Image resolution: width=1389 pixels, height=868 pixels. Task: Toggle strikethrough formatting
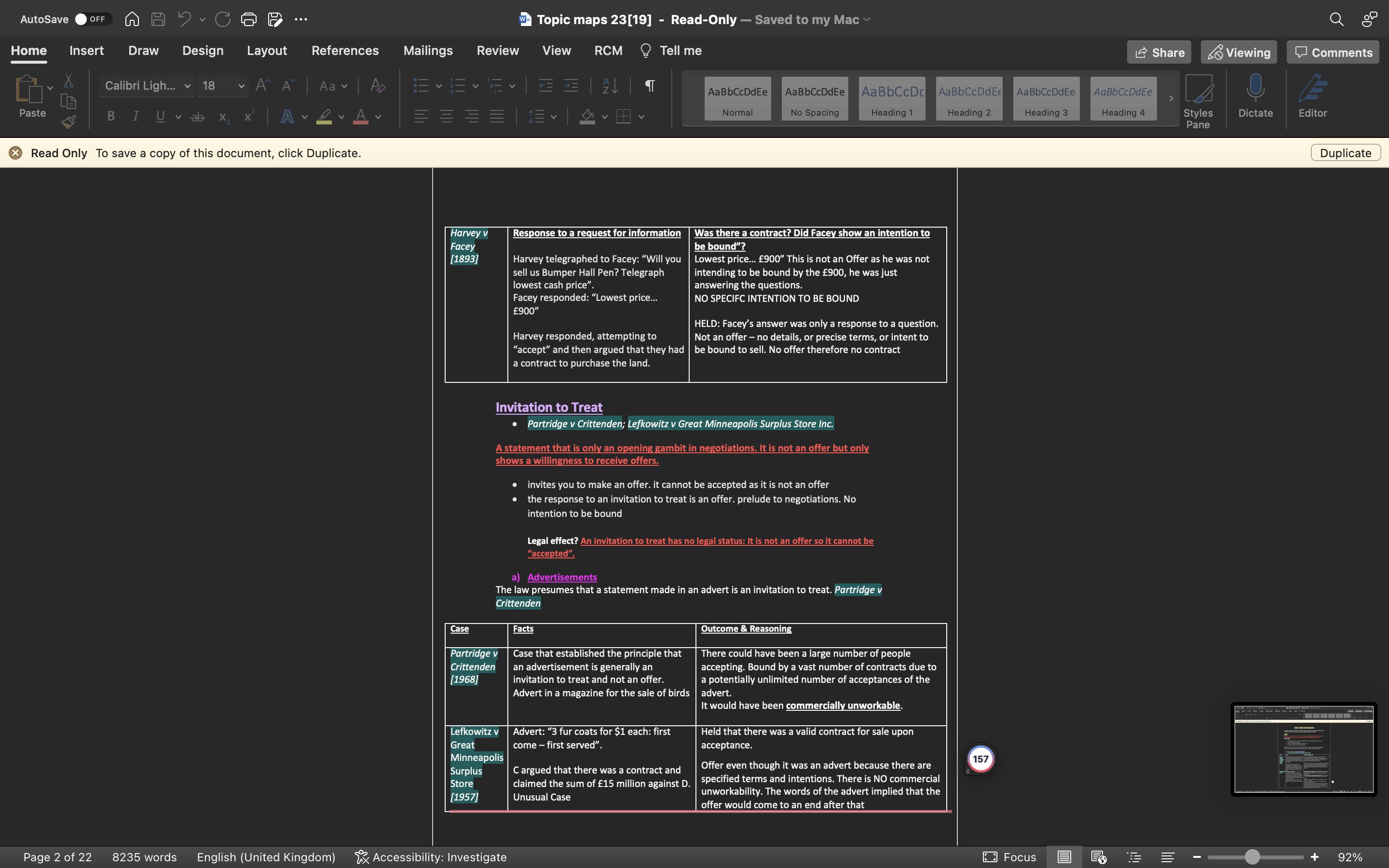(197, 117)
